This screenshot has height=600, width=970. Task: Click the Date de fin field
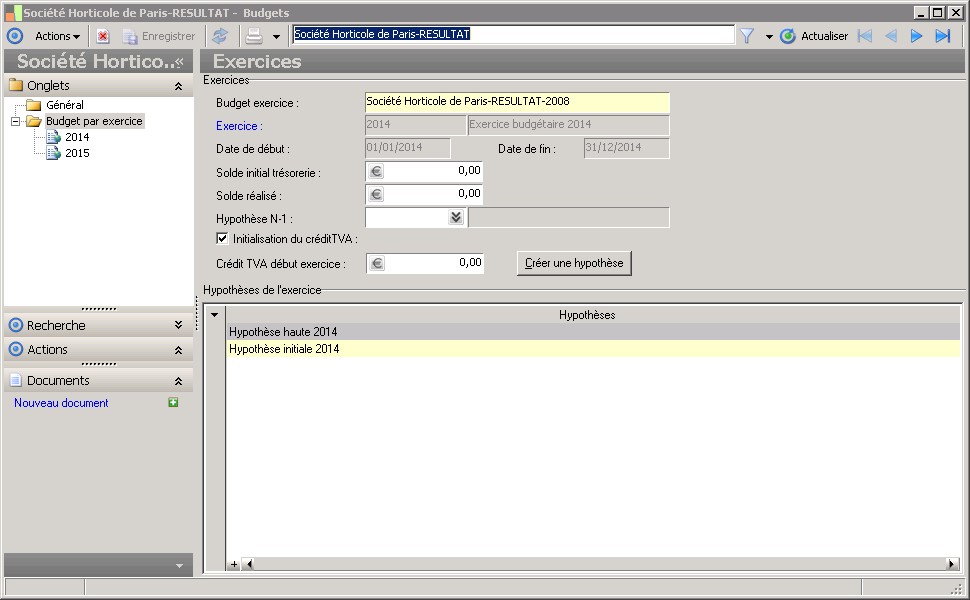[x=627, y=148]
